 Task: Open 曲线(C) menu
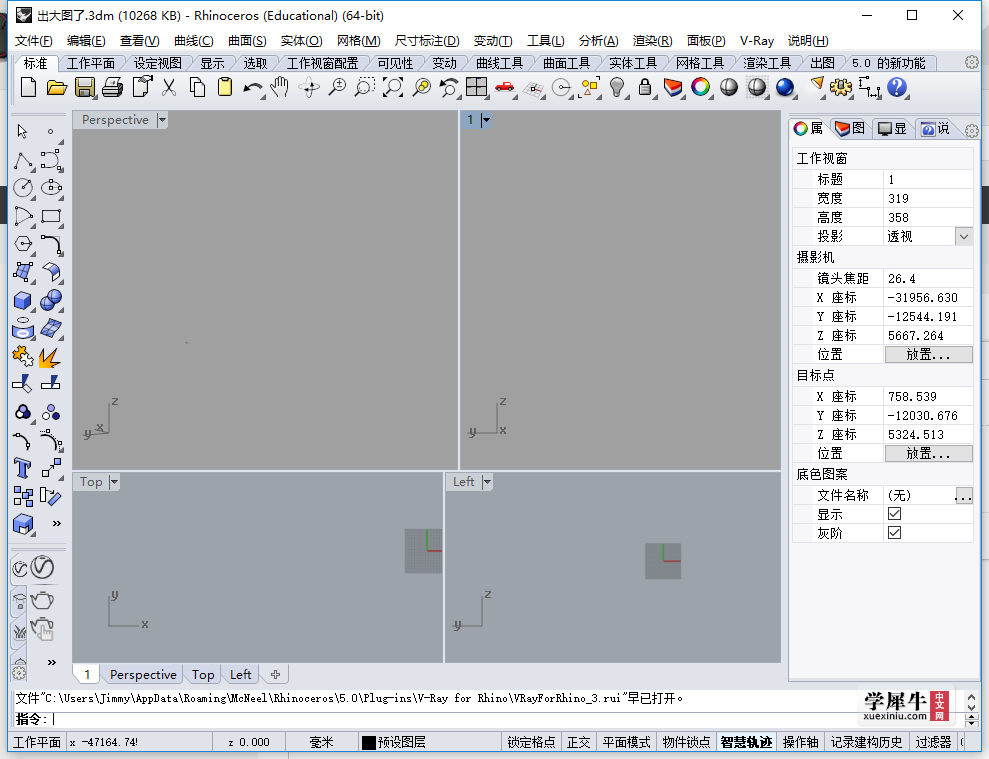(x=194, y=40)
